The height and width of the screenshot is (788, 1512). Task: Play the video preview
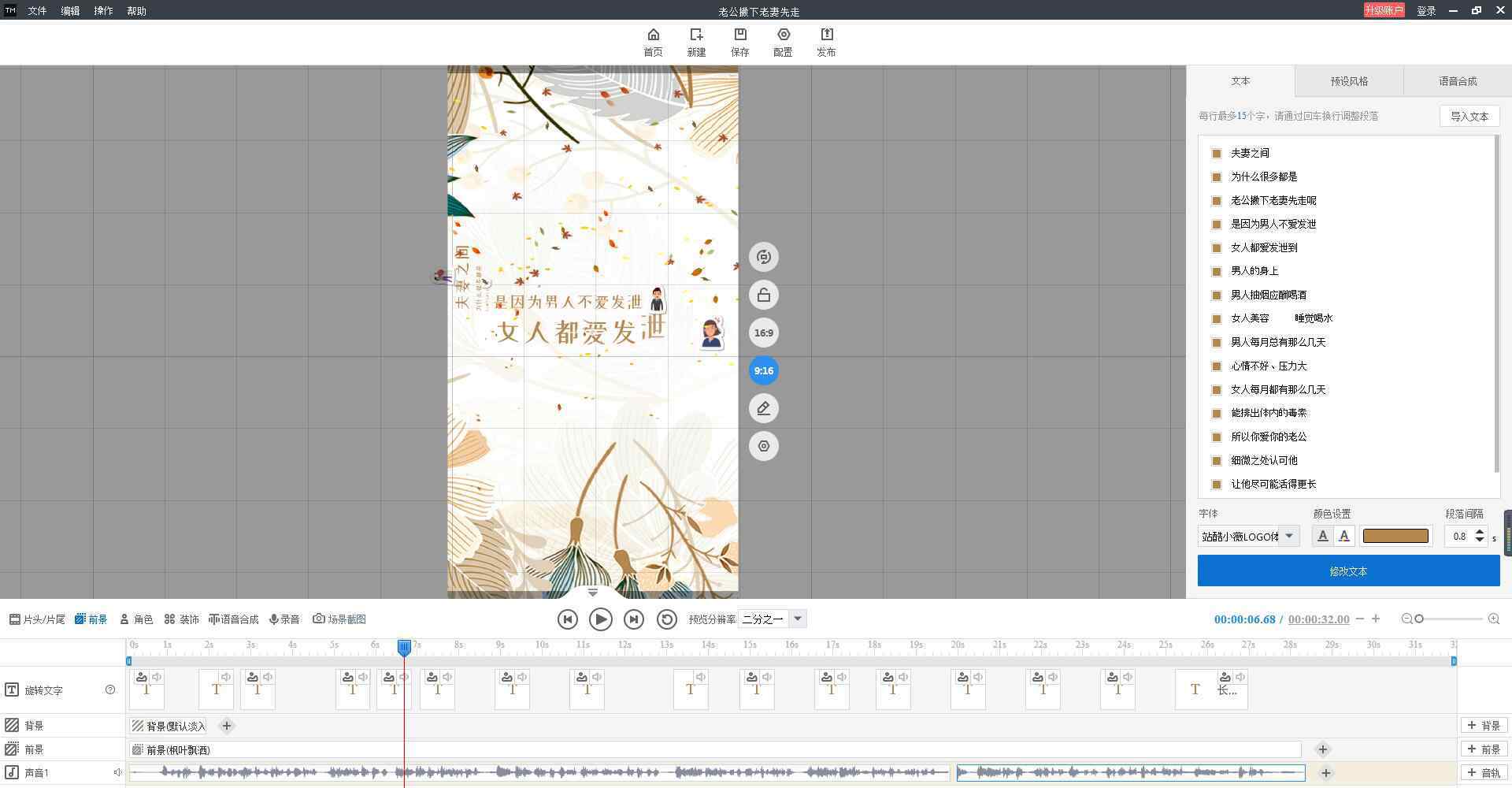click(600, 619)
